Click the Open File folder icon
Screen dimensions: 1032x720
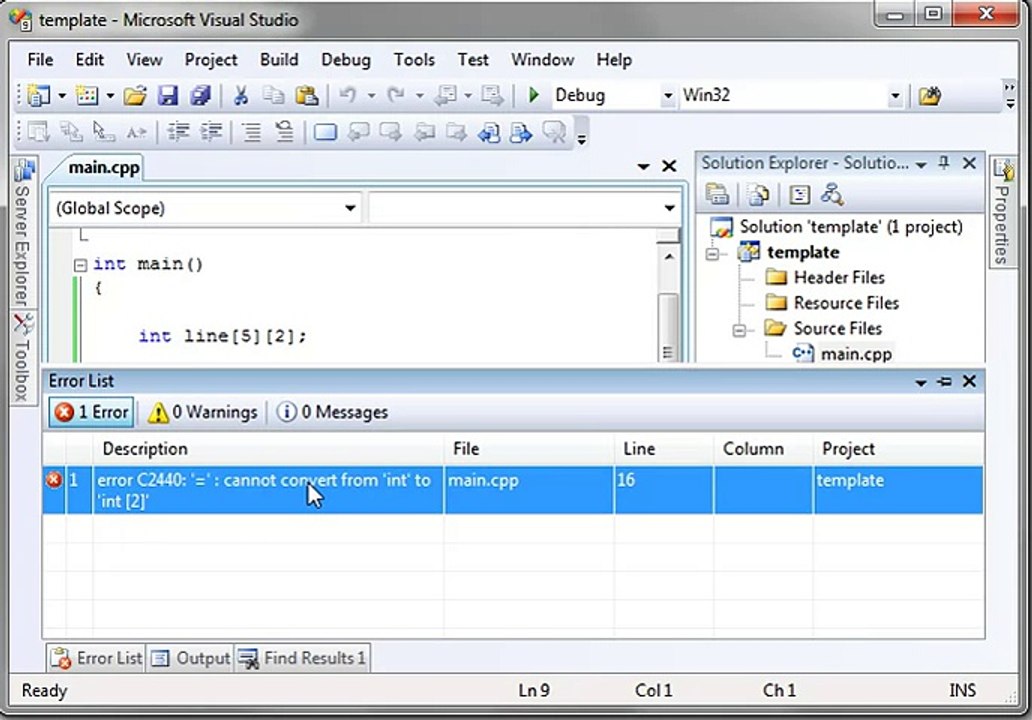(x=135, y=96)
